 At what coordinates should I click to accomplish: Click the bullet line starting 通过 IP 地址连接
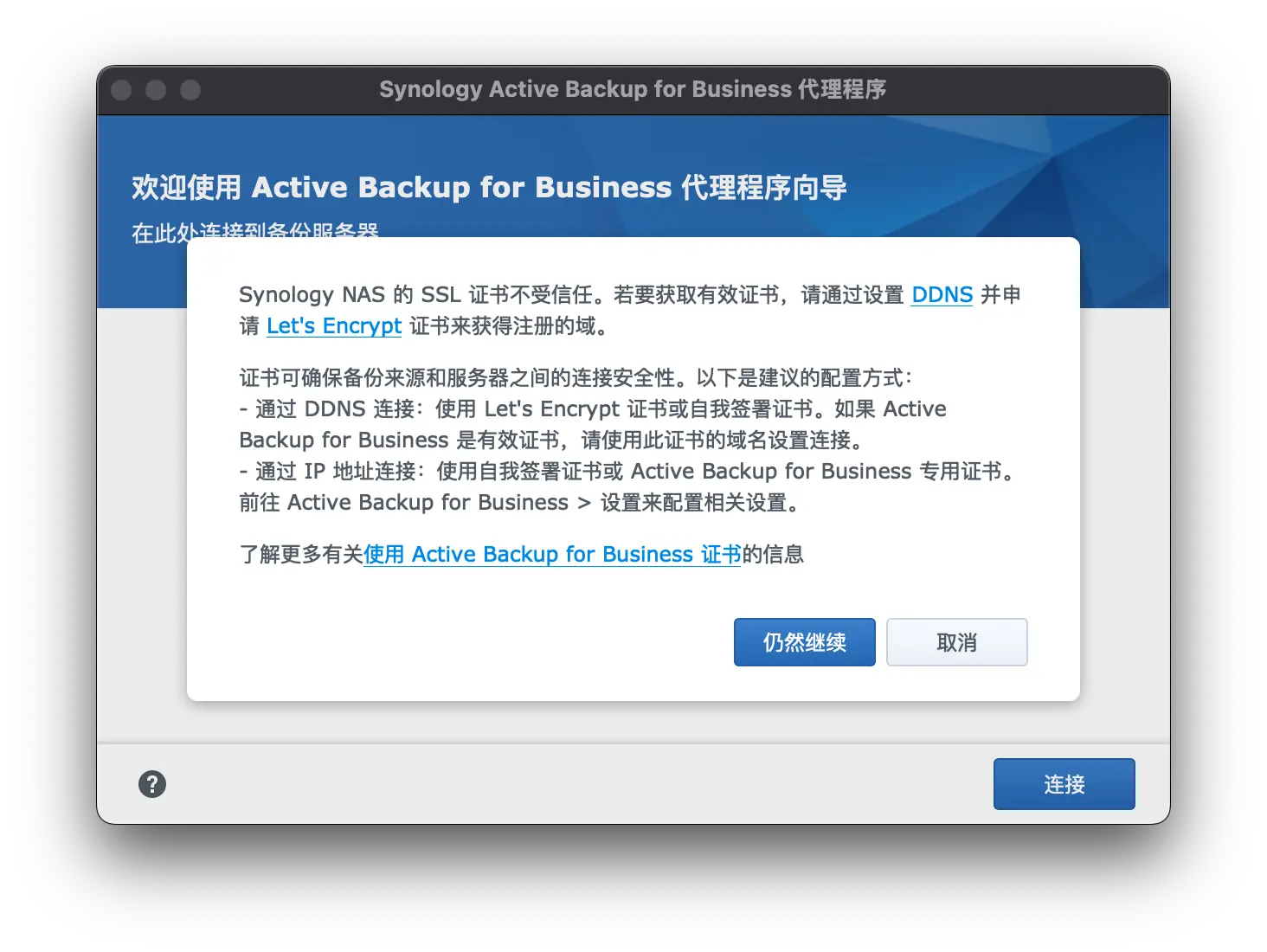627,472
